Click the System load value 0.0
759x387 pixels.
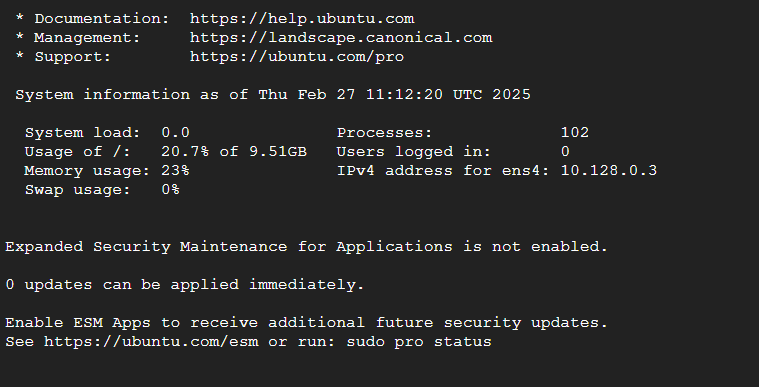click(175, 133)
